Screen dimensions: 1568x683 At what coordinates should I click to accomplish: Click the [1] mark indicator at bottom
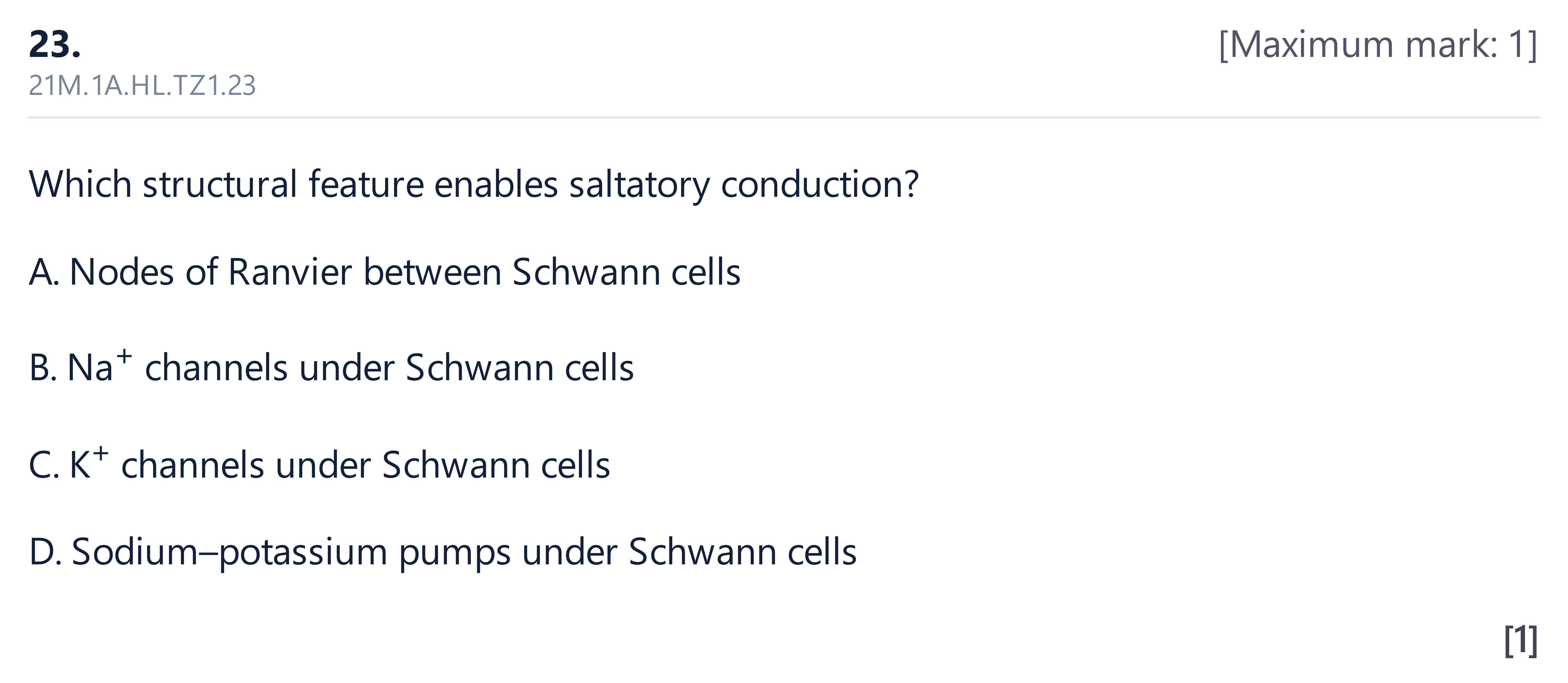[1520, 641]
